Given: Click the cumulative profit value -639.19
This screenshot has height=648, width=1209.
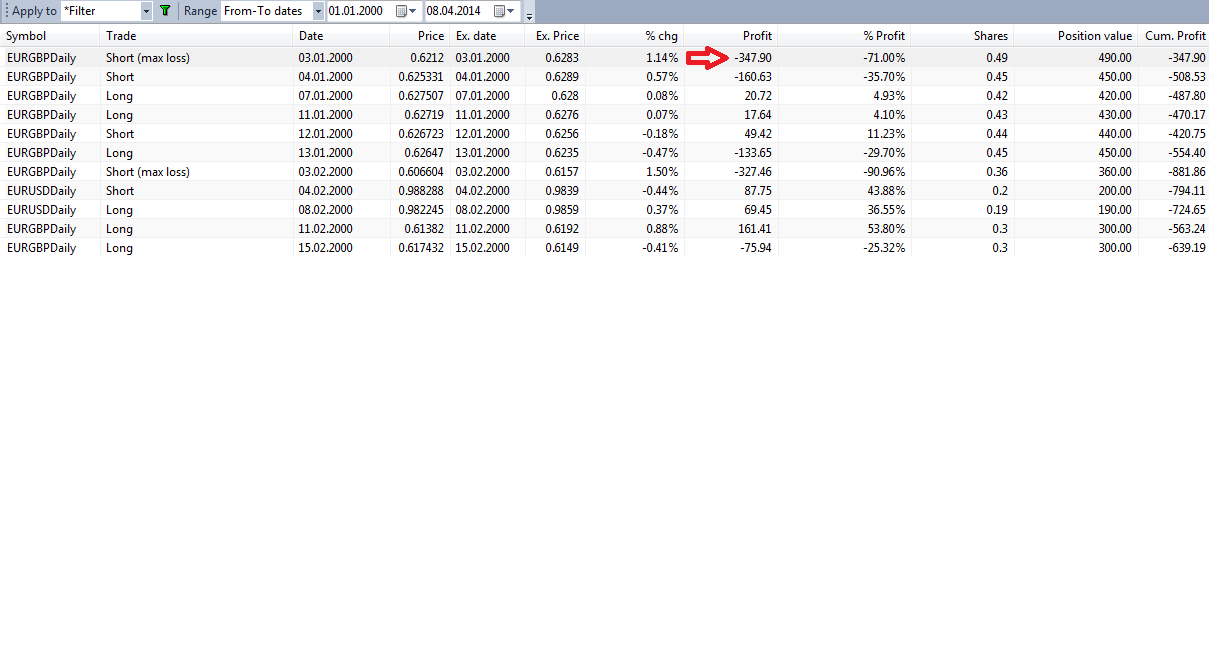Looking at the screenshot, I should pos(1186,248).
